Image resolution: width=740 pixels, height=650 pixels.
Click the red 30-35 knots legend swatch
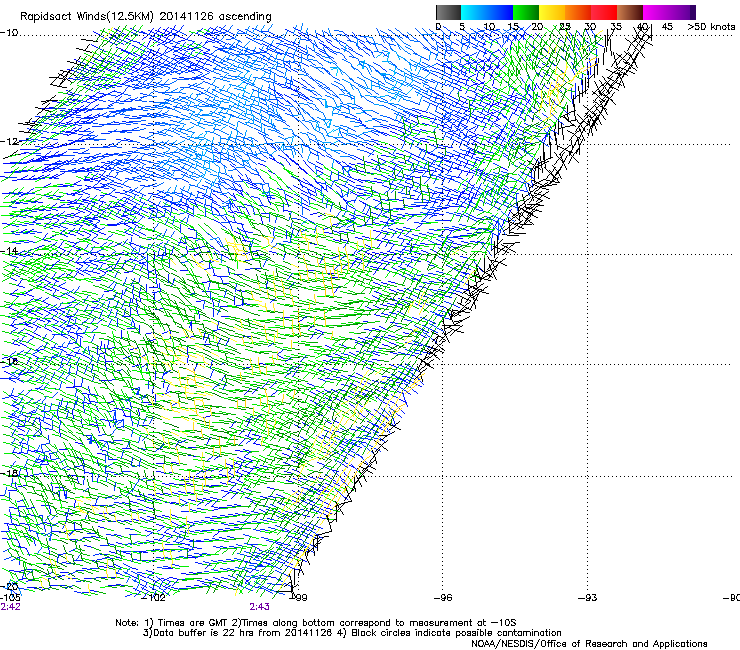[x=604, y=12]
